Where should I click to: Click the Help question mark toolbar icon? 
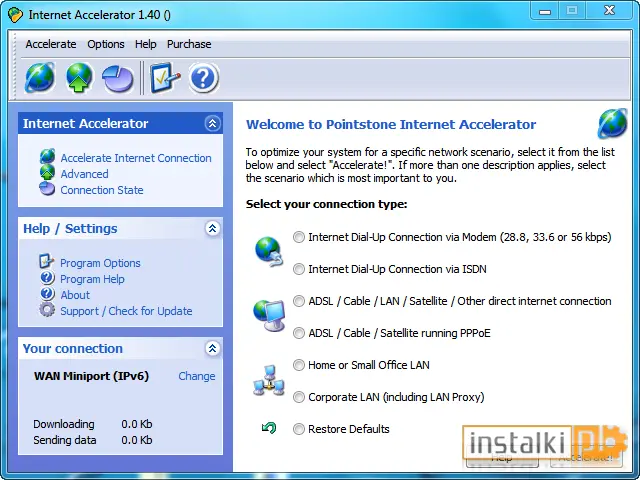tap(203, 78)
